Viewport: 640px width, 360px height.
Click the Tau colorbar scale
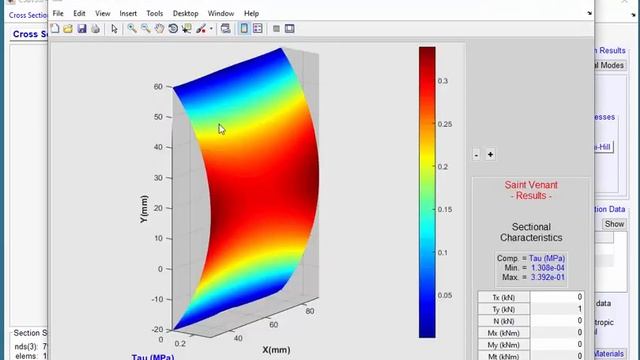click(427, 192)
